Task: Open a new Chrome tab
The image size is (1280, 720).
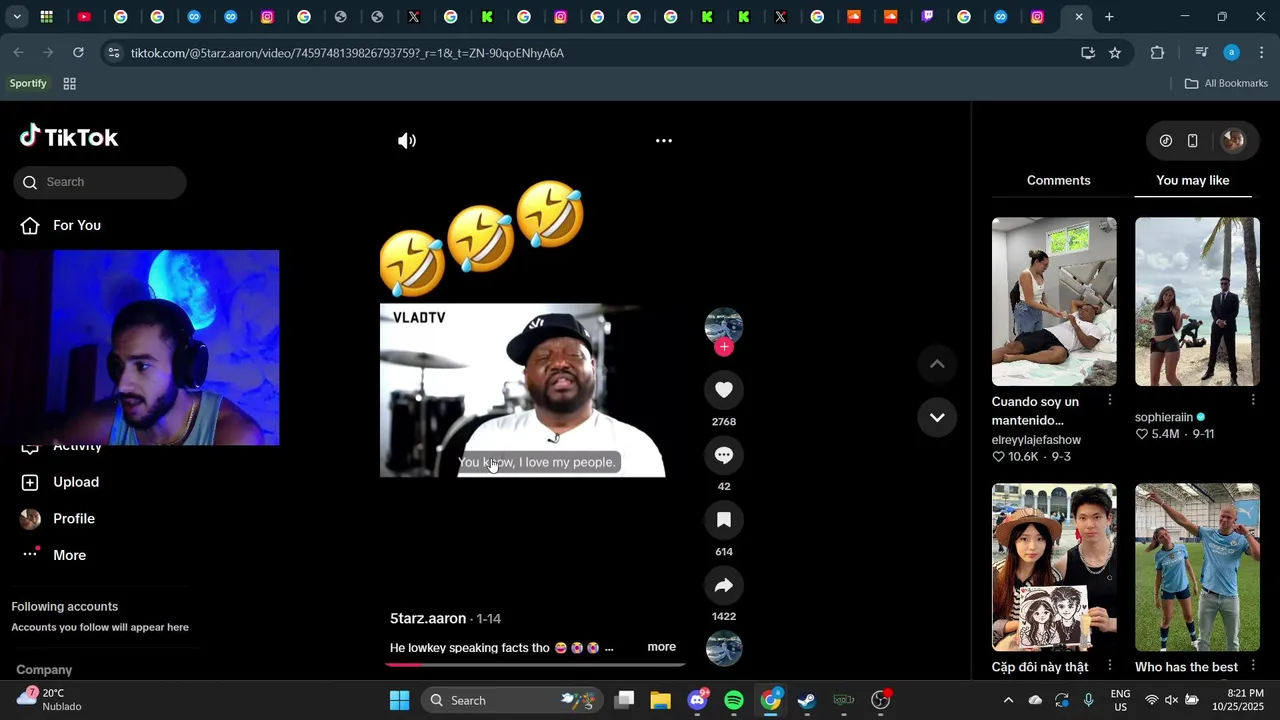Action: (x=1109, y=17)
